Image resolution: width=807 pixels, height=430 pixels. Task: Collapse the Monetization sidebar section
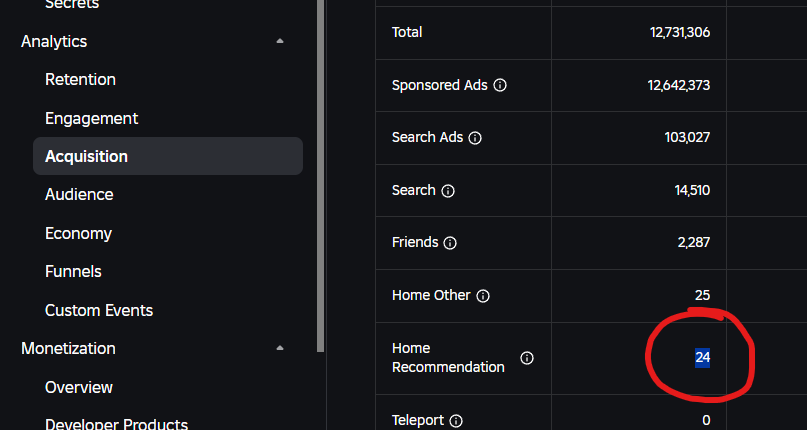click(280, 348)
